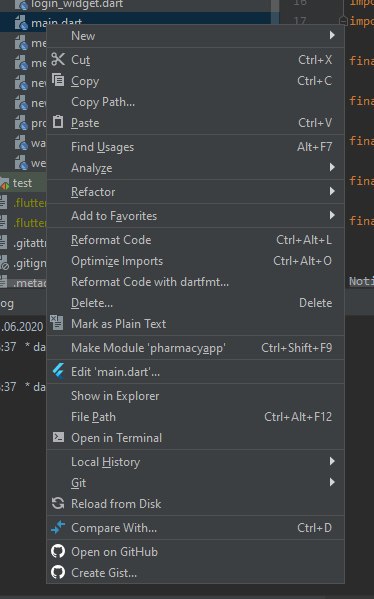Image resolution: width=374 pixels, height=599 pixels.
Task: Click the Mark as Plain Text icon
Action: (57, 322)
